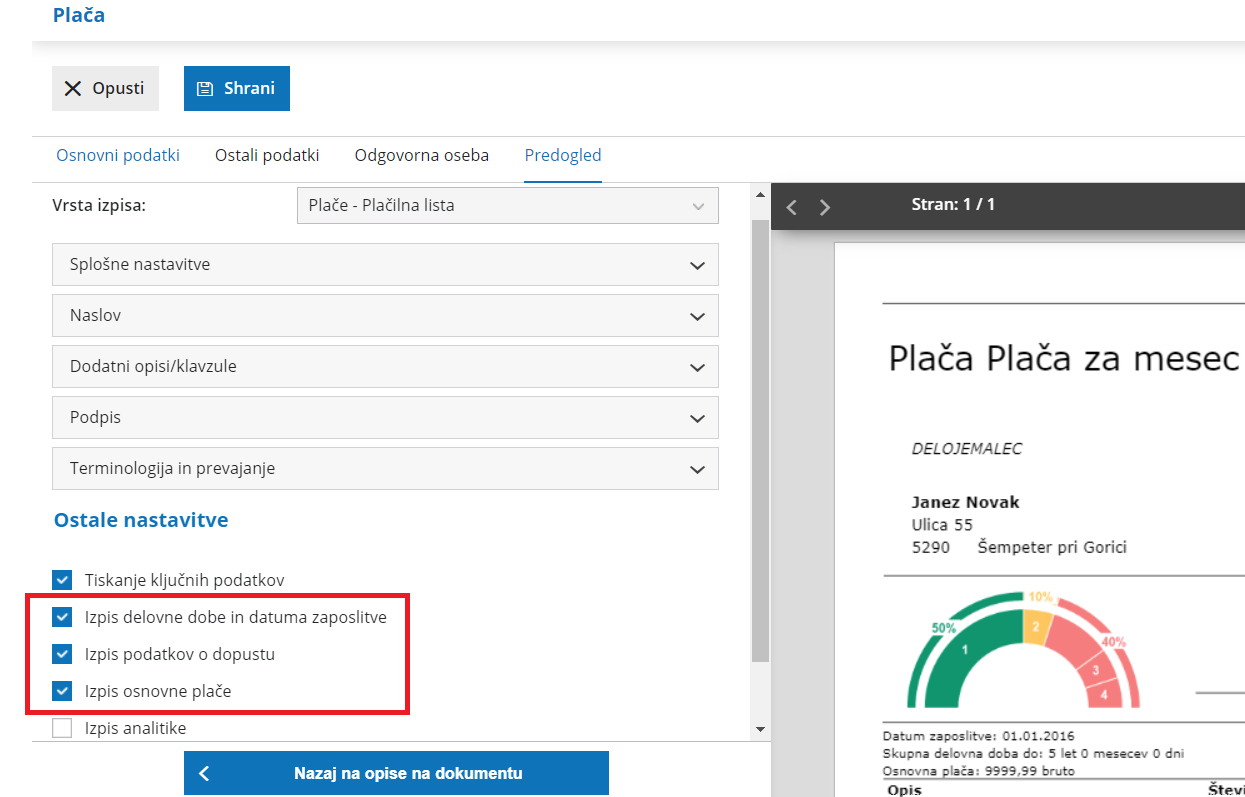The height and width of the screenshot is (797, 1245).
Task: Uncheck Izpis osnovne plače
Action: (63, 690)
